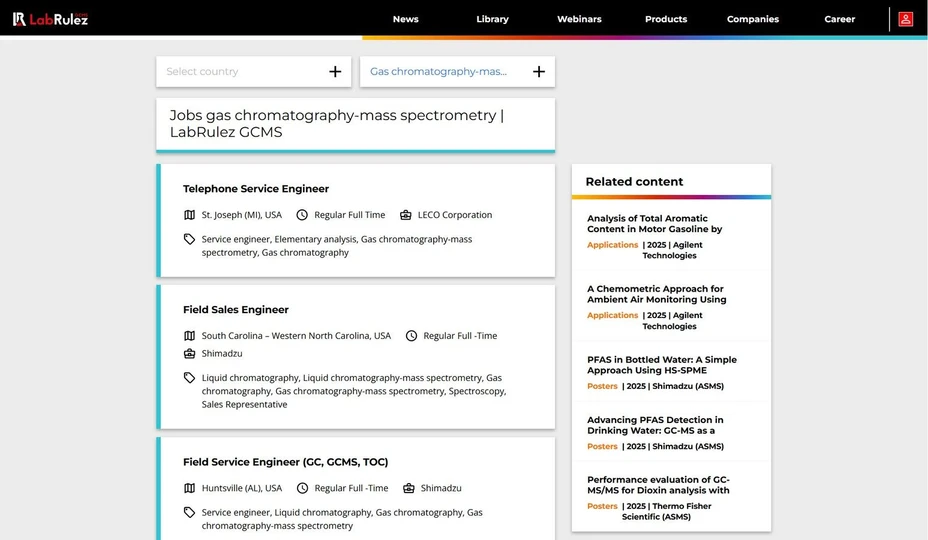Click 'Huntsville (AL), USA' location
Image resolution: width=928 pixels, height=540 pixels.
241,488
